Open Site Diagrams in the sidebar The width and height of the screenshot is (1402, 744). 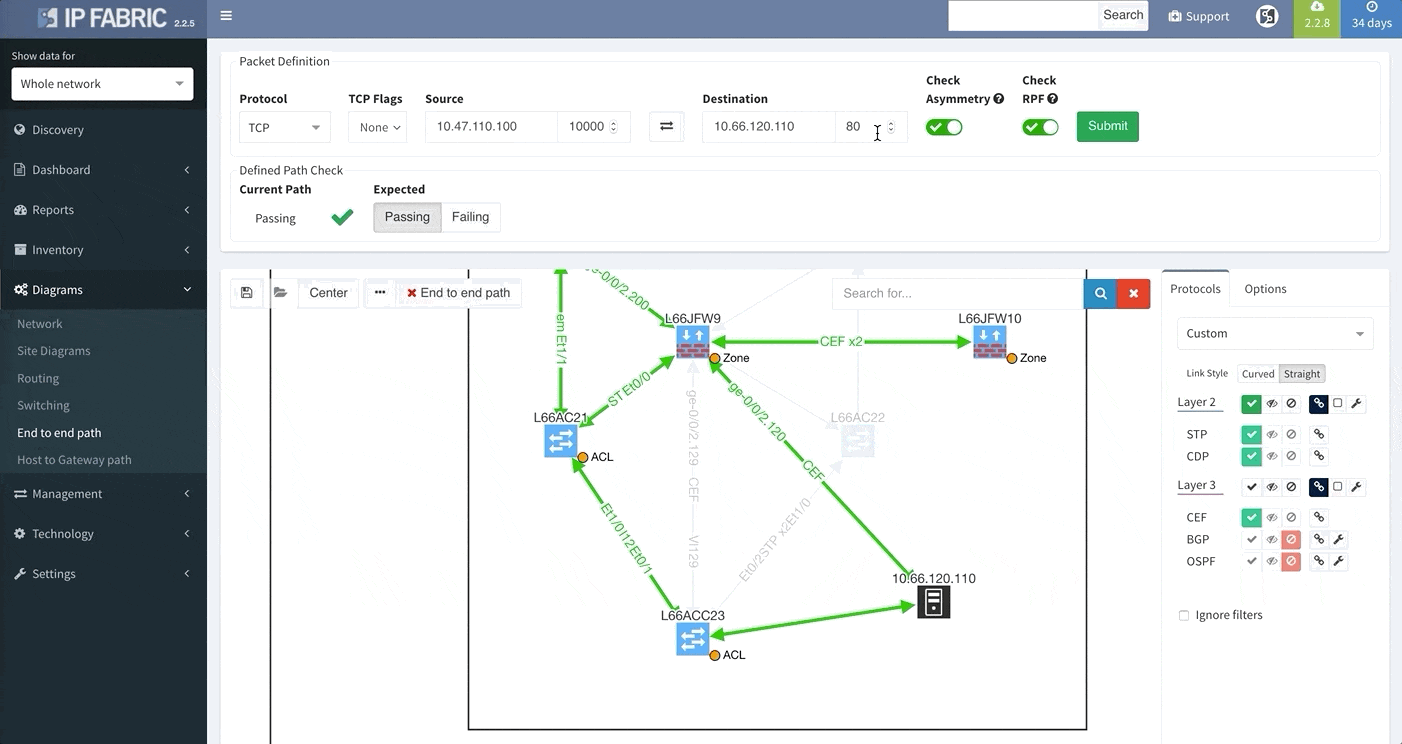coord(54,351)
